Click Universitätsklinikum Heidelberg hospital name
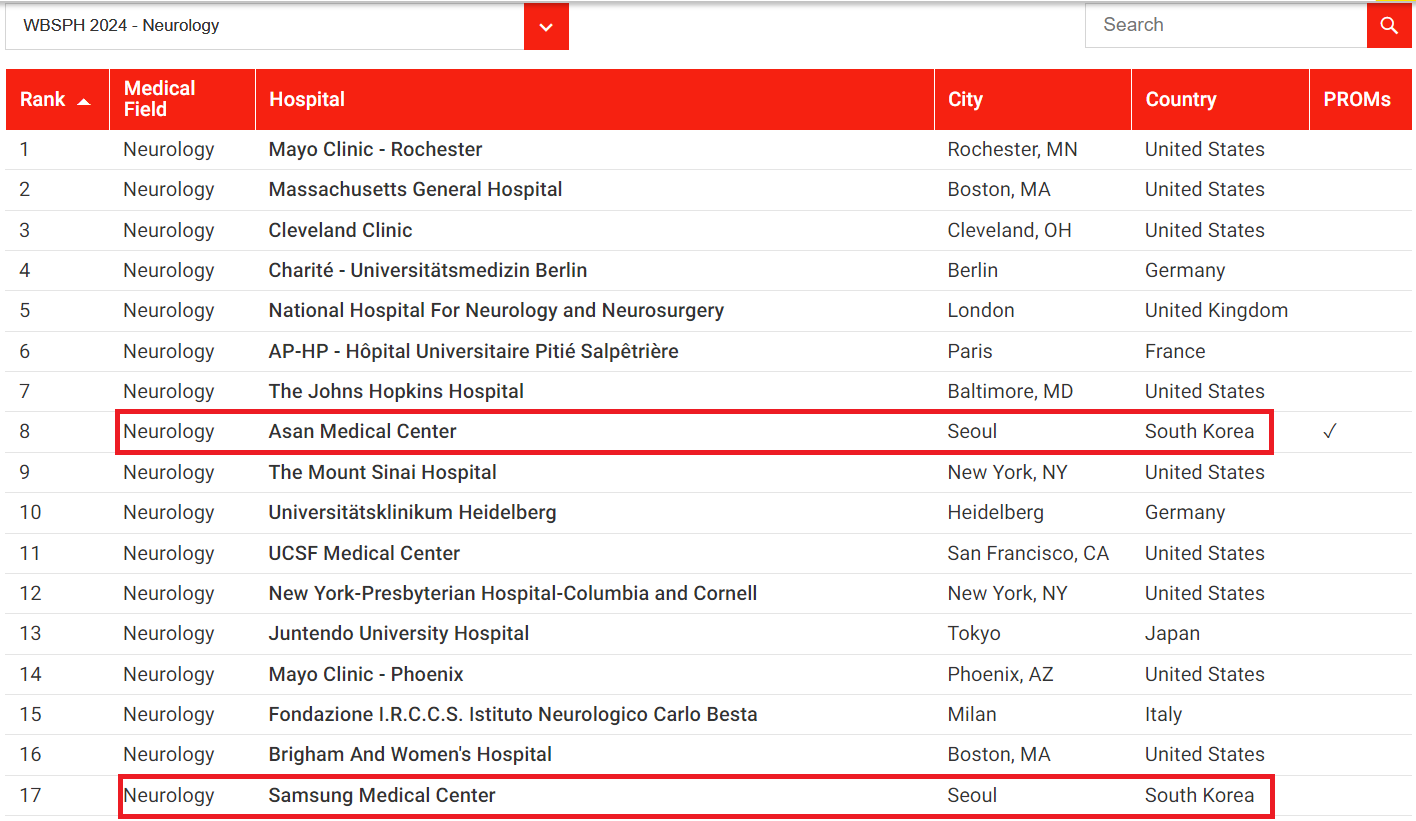Image resolution: width=1416 pixels, height=821 pixels. pyautogui.click(x=412, y=512)
